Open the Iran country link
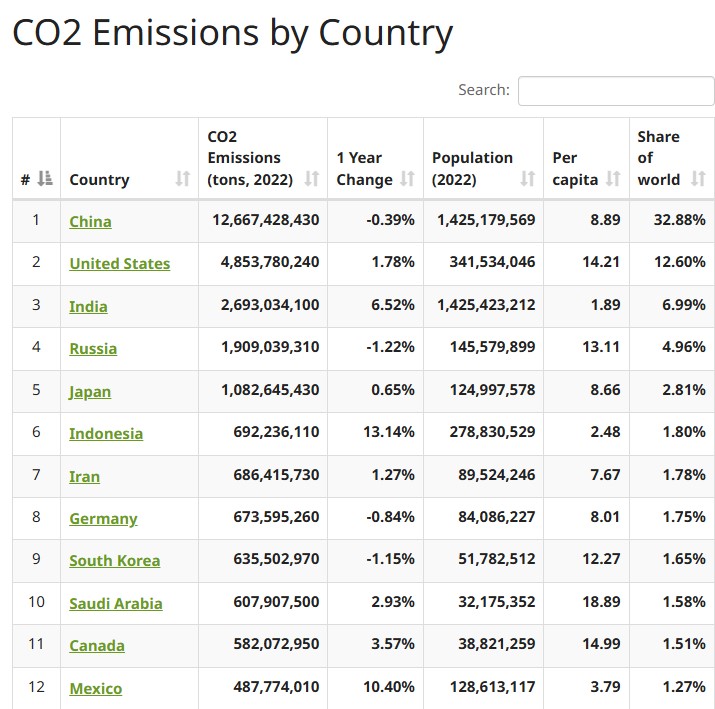 coord(84,476)
